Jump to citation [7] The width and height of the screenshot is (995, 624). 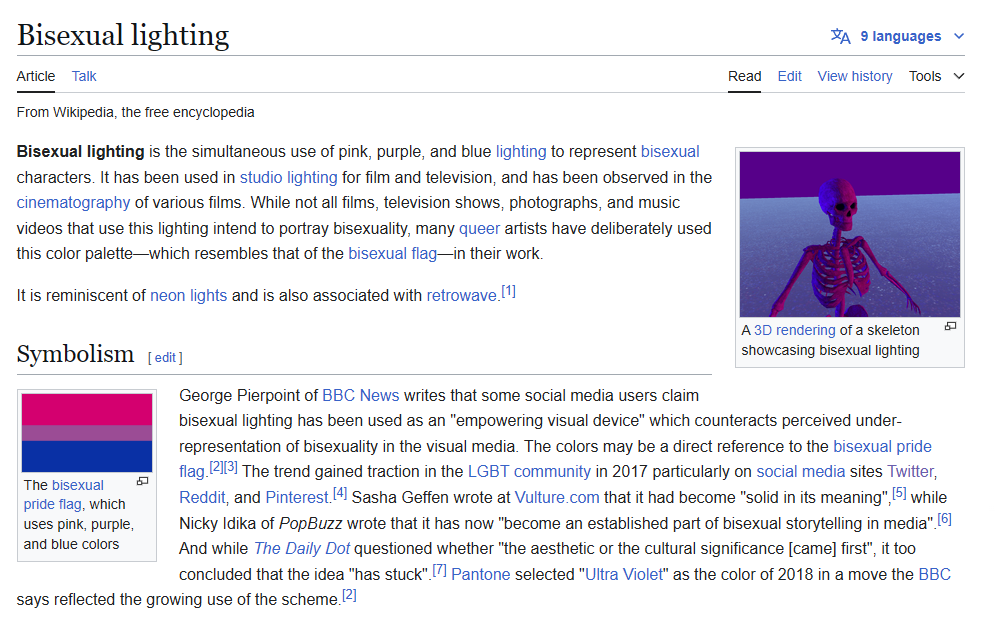tap(439, 571)
